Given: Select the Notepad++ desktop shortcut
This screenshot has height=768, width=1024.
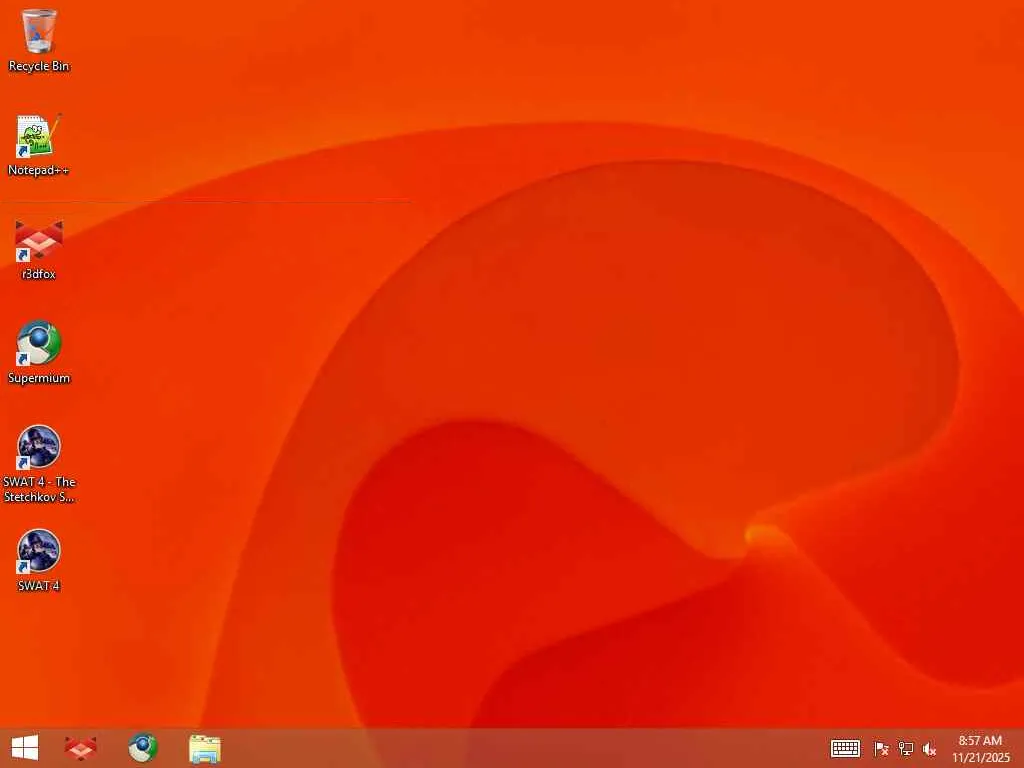Looking at the screenshot, I should point(39,145).
